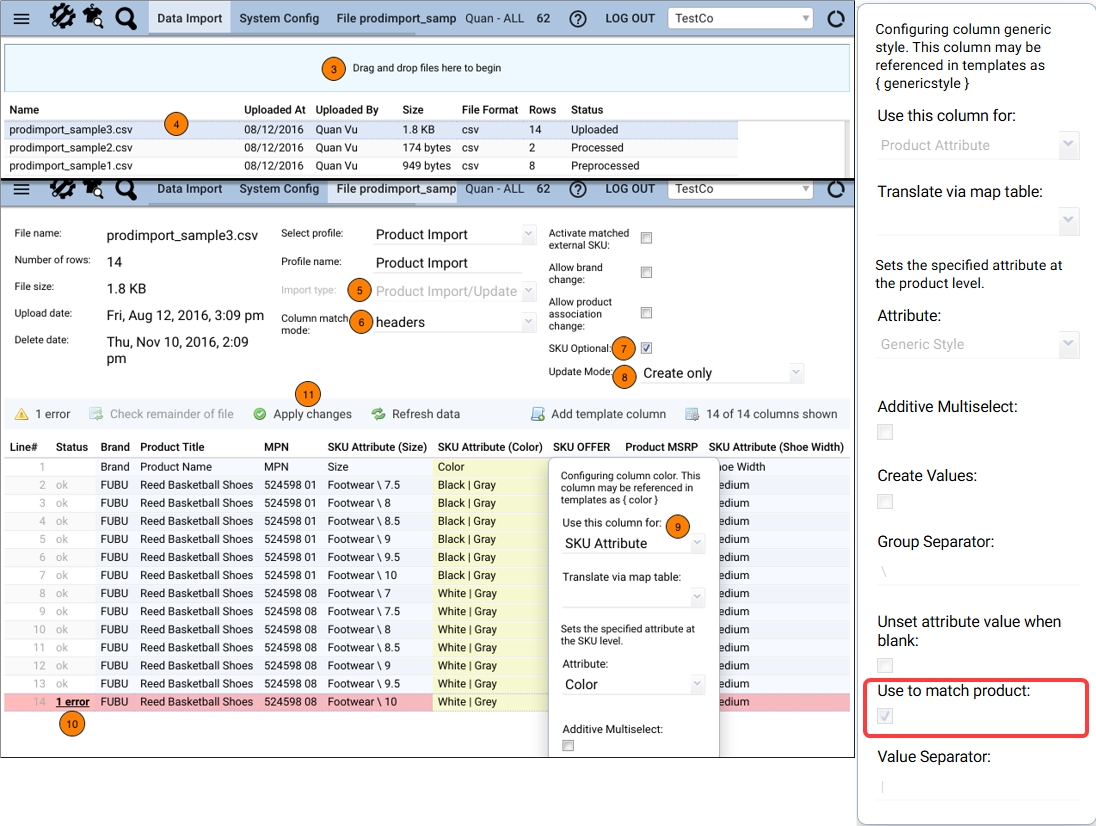Click the columns shown table icon

point(692,414)
